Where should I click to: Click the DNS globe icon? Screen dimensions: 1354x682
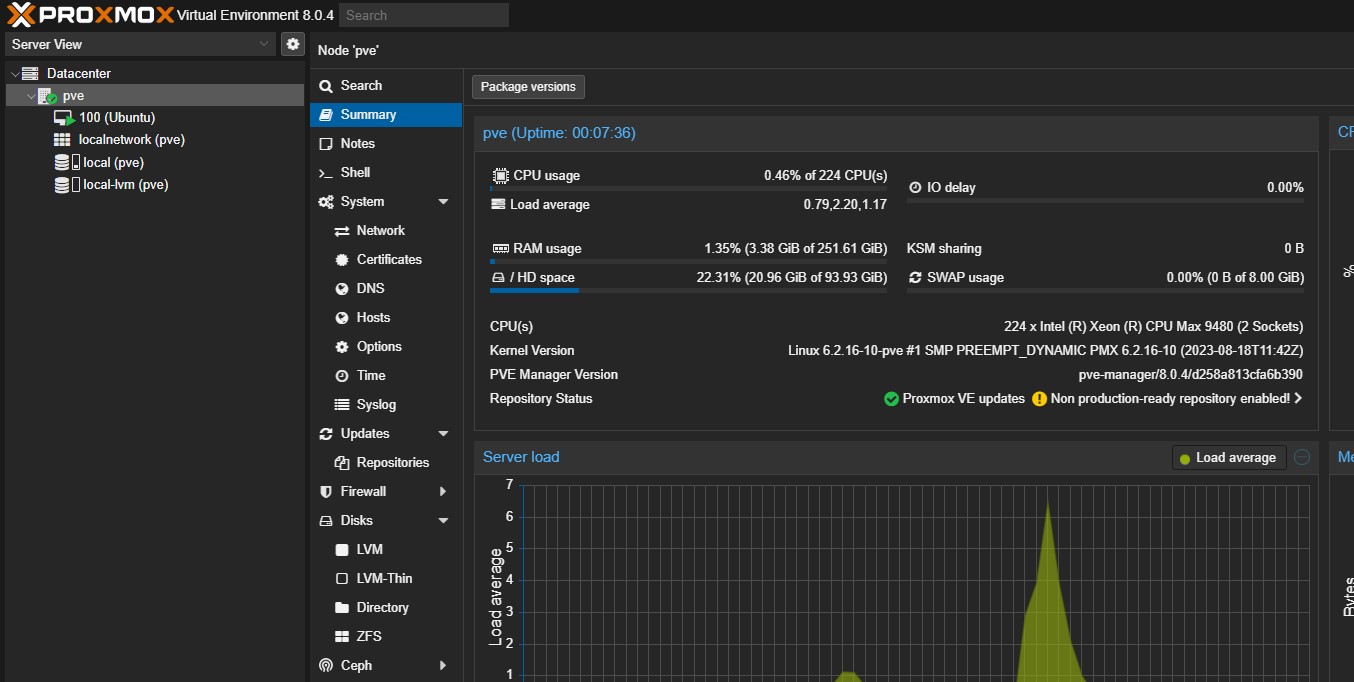point(342,289)
